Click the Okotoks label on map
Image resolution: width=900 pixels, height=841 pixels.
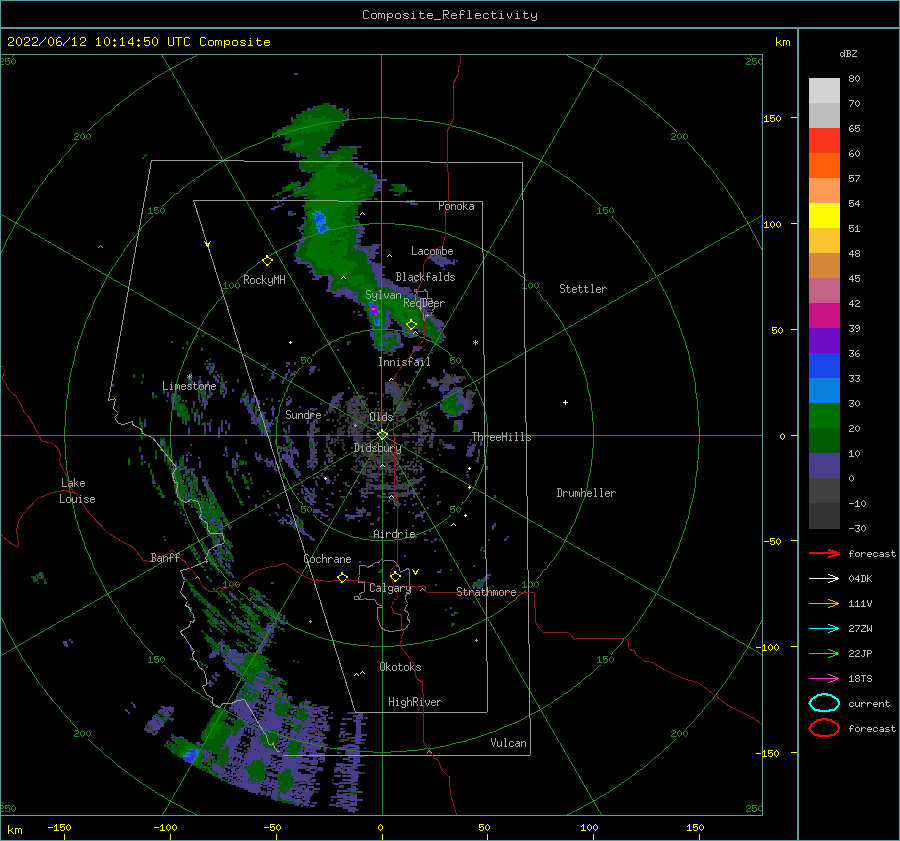[x=400, y=667]
